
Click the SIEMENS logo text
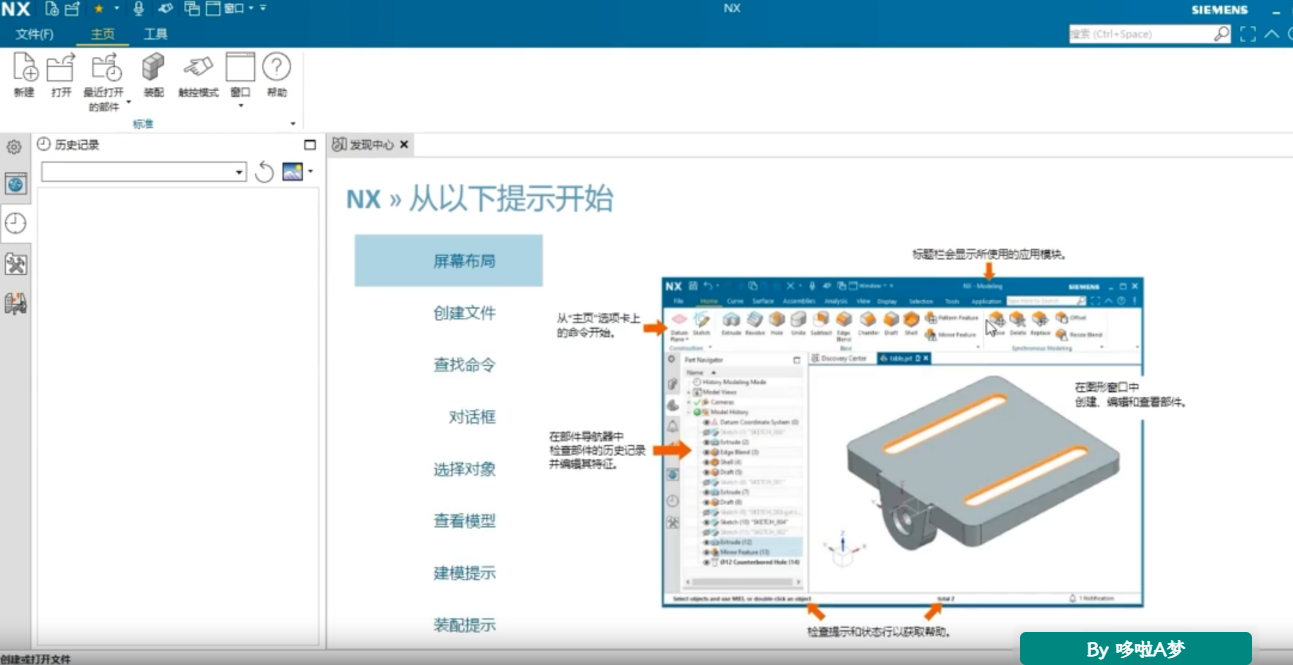[x=1218, y=9]
